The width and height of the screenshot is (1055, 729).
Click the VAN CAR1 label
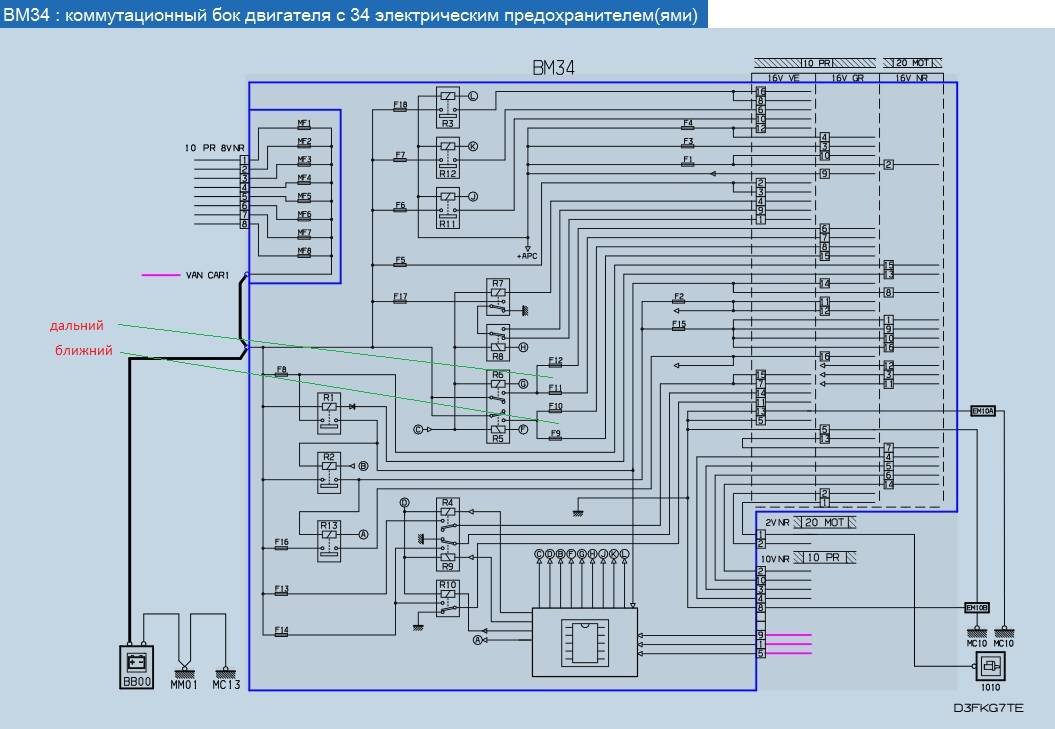pos(208,275)
